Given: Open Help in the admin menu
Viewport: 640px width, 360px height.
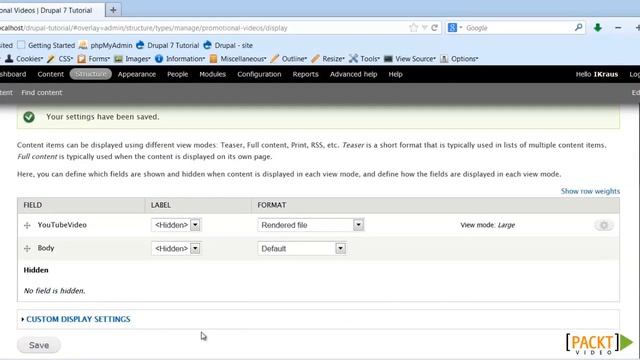Looking at the screenshot, I should [x=396, y=74].
